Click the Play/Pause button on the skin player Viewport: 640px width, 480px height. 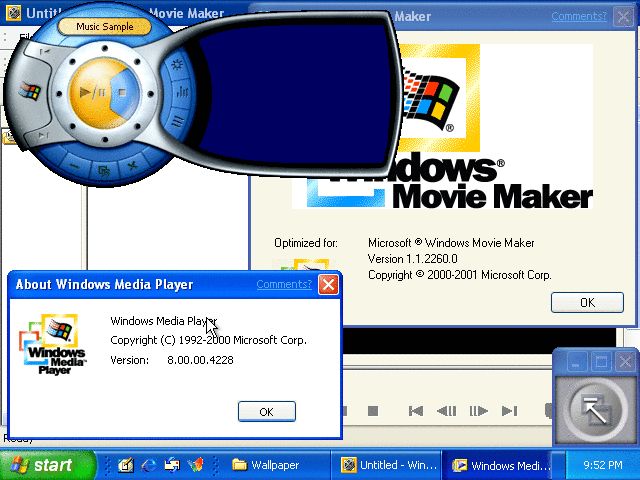click(91, 93)
